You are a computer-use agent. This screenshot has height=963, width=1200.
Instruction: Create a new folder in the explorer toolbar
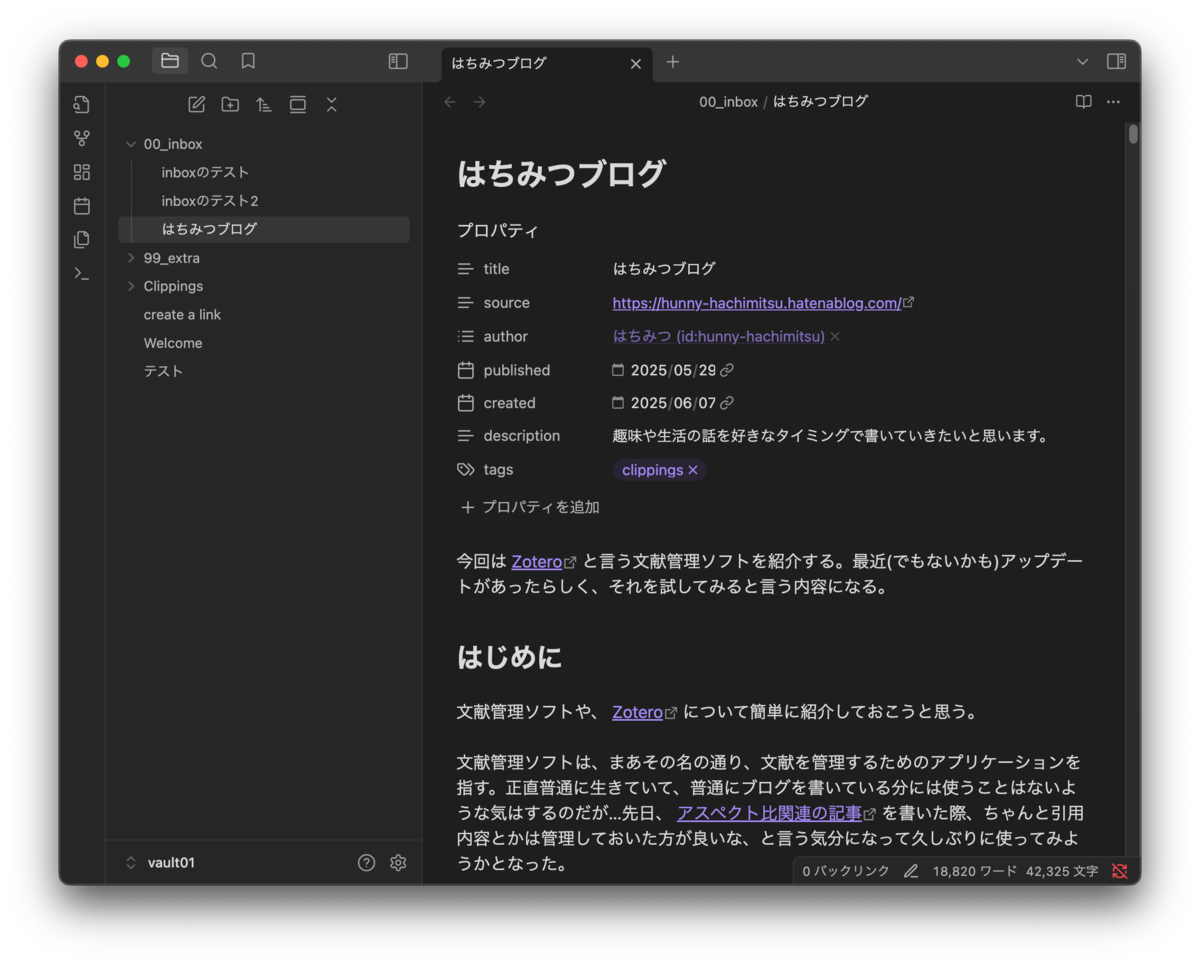click(229, 104)
